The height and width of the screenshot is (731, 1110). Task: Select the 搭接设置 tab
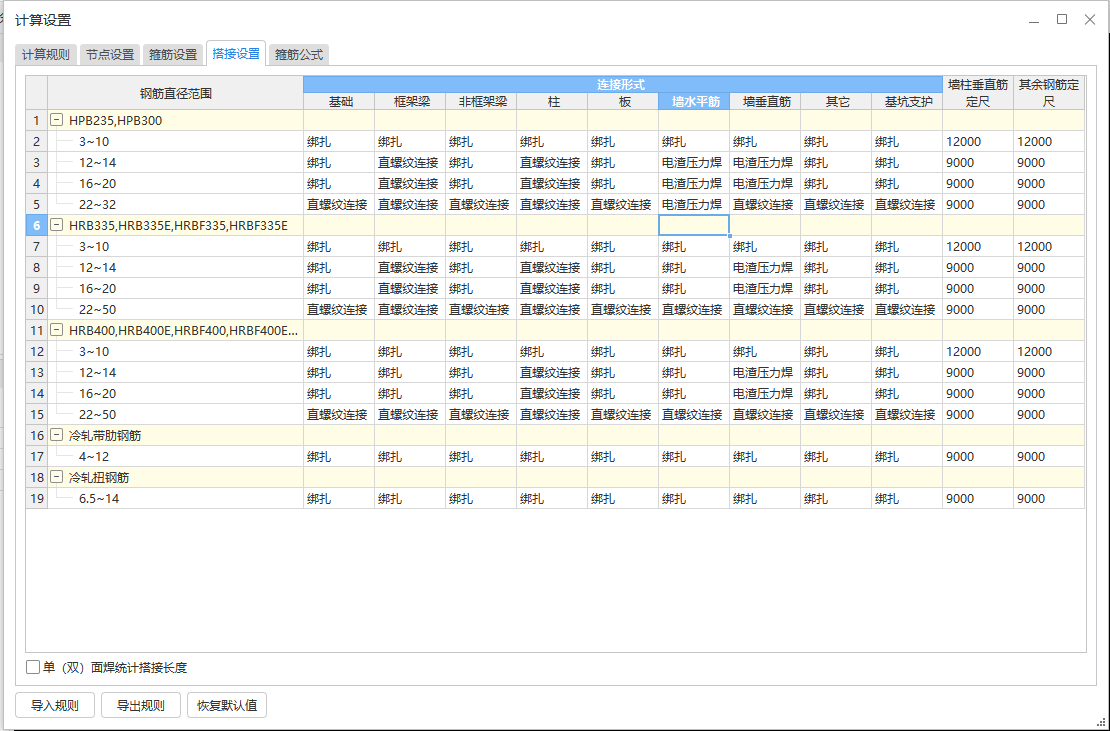click(x=236, y=53)
